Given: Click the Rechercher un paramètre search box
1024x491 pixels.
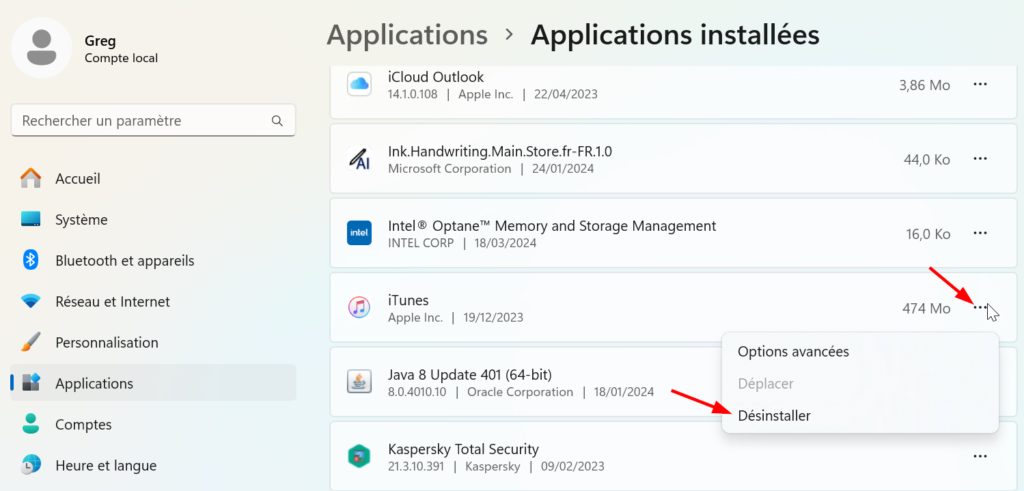Looking at the screenshot, I should pos(153,121).
